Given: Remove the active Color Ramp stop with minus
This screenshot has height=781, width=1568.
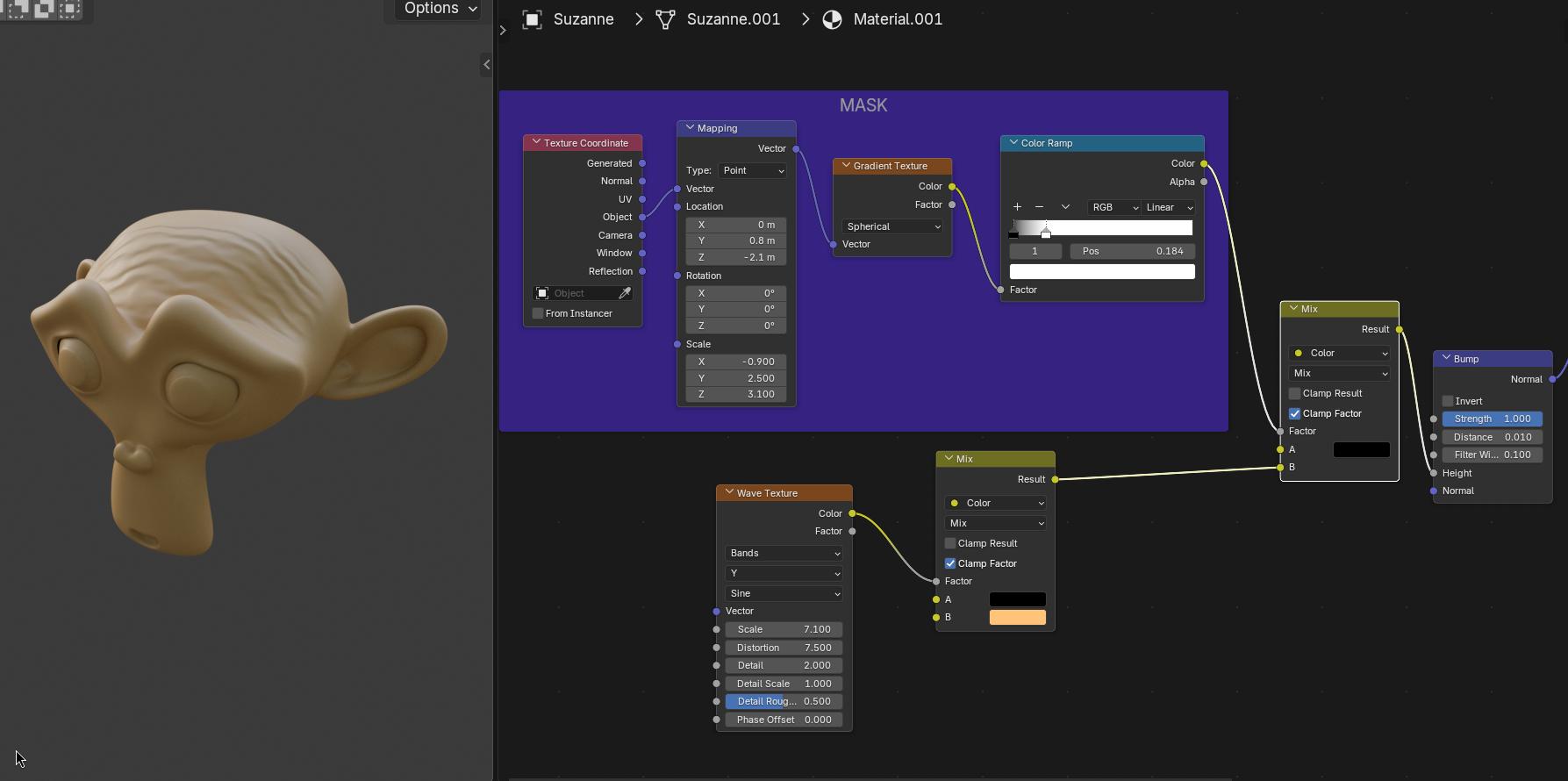Looking at the screenshot, I should click(x=1039, y=207).
